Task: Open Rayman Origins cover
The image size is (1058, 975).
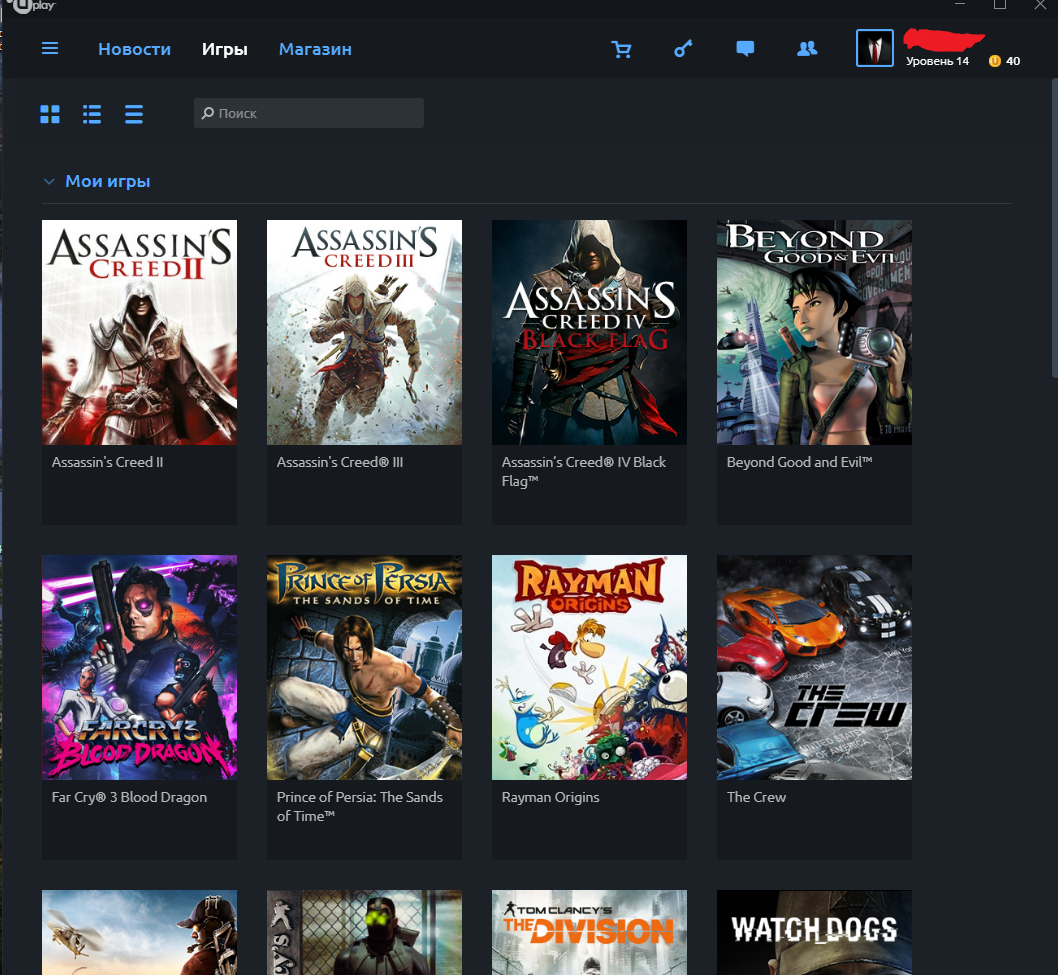Action: 589,667
